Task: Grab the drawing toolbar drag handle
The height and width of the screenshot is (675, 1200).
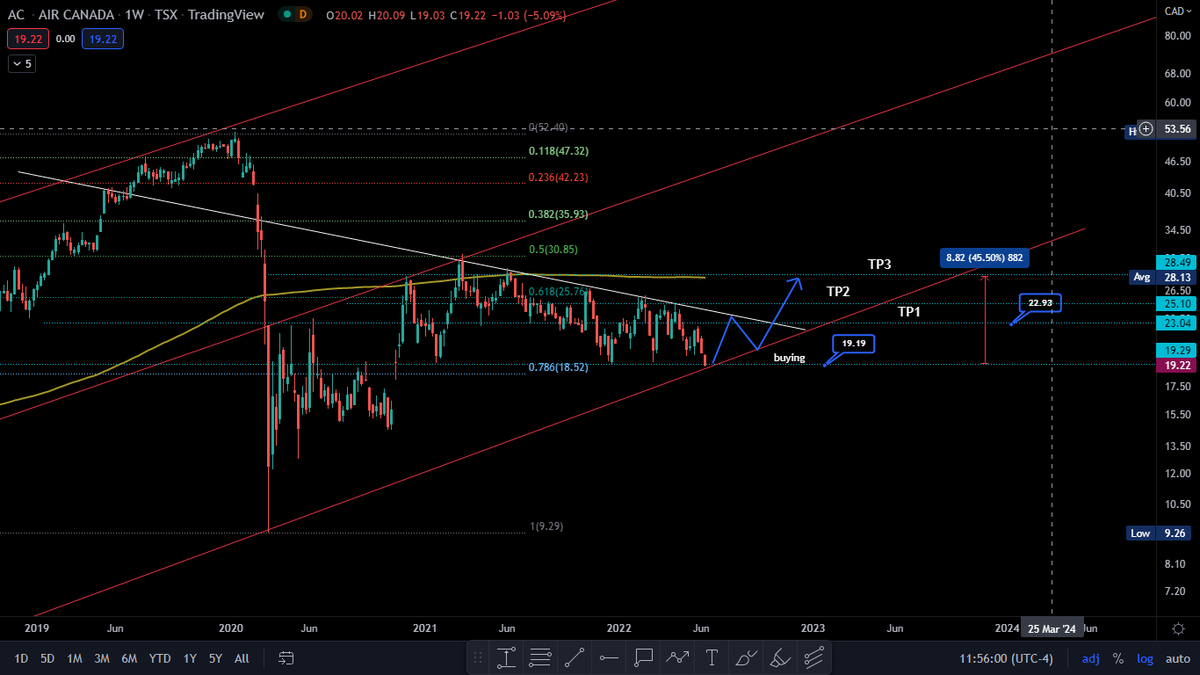Action: (x=478, y=658)
